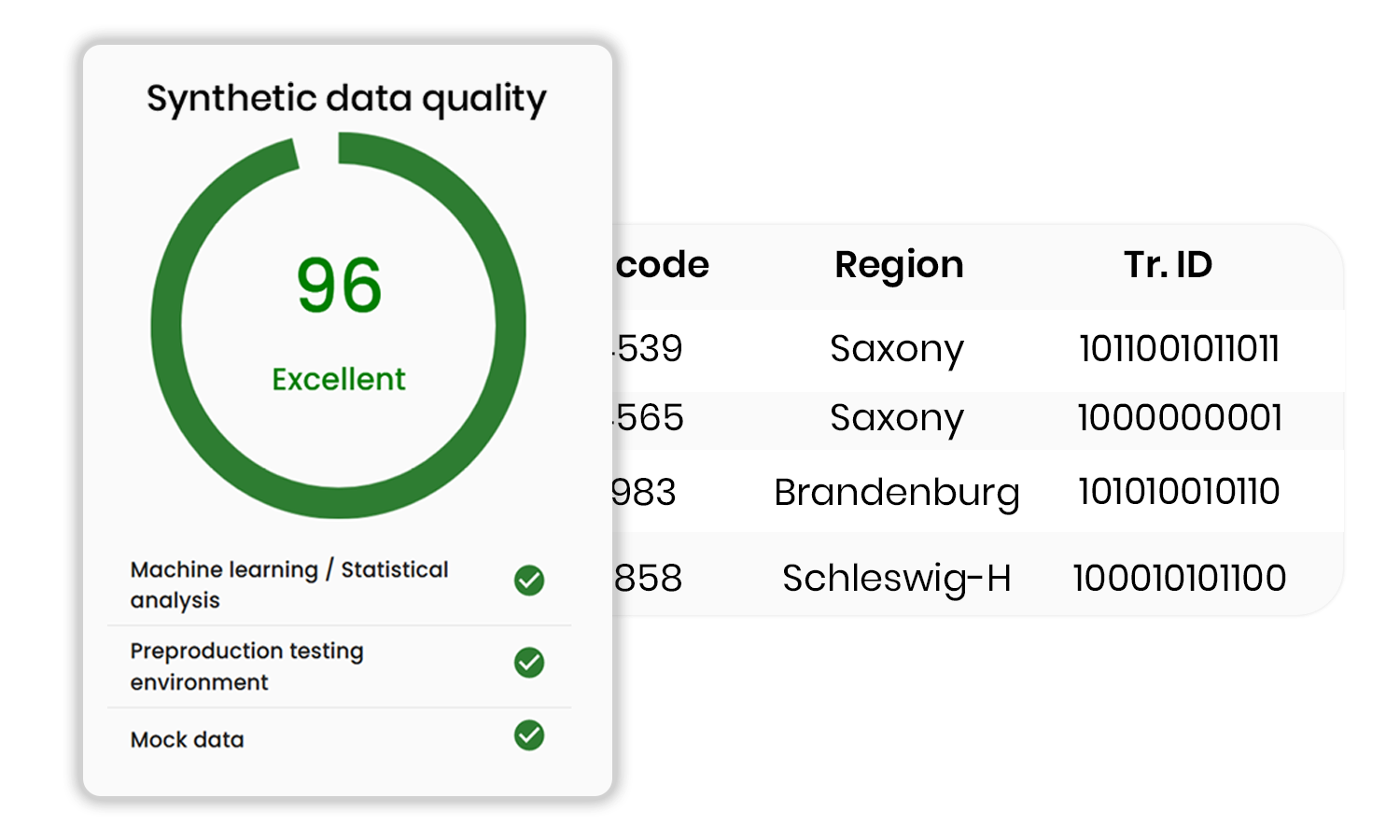This screenshot has width=1400, height=840.
Task: Select the second Saxony region cell
Action: 897,418
